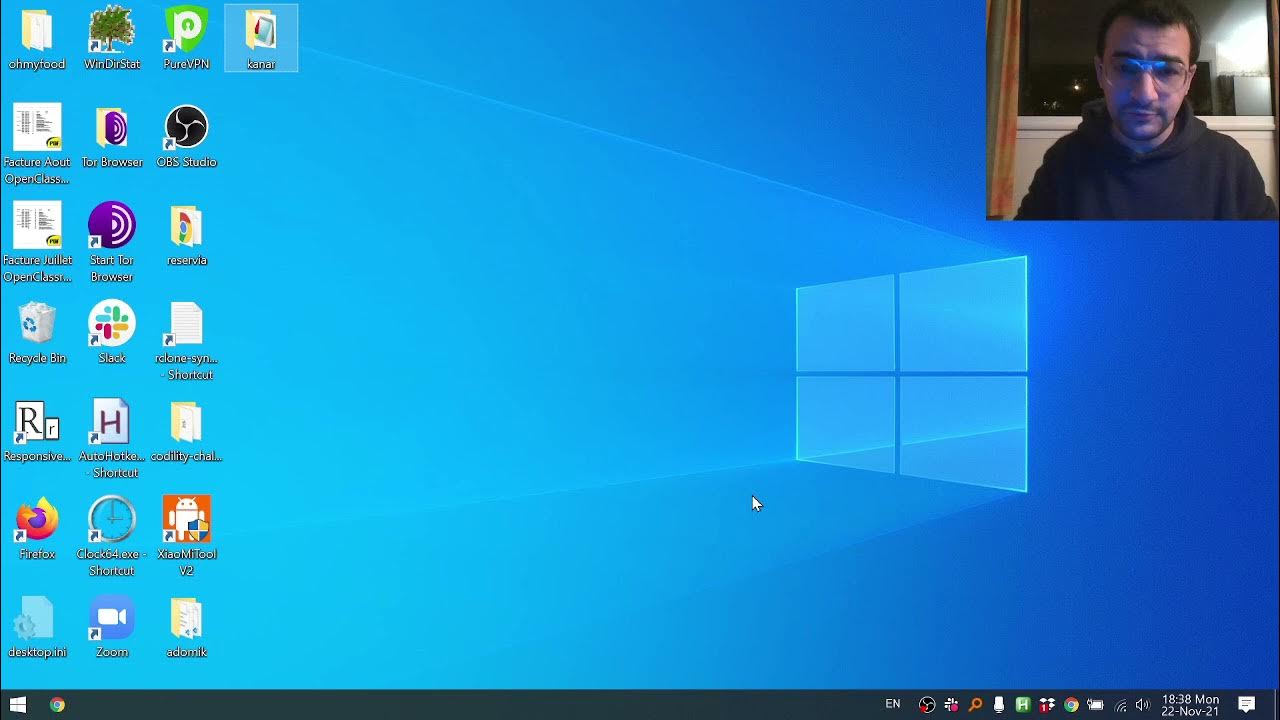The image size is (1280, 720).
Task: Select the Facture Juillet OpenClass file
Action: point(37,243)
